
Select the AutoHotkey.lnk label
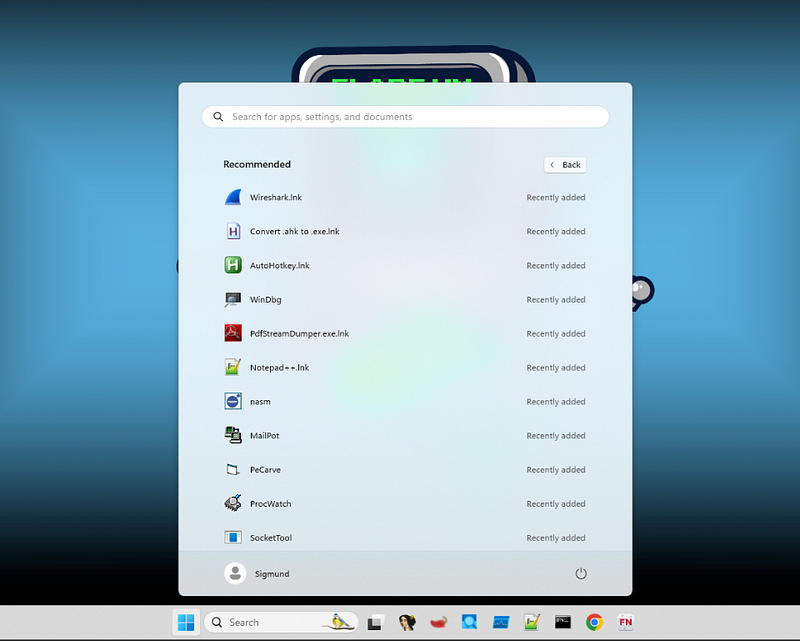click(280, 265)
